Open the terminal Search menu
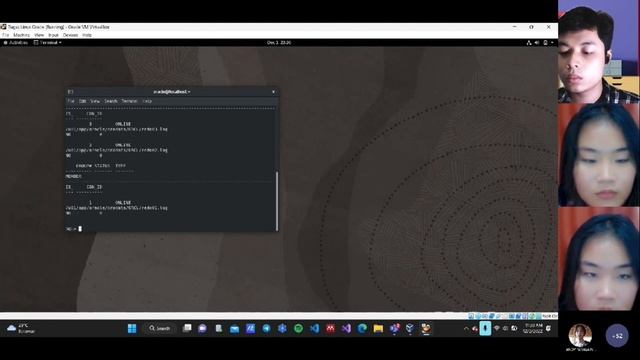Image resolution: width=640 pixels, height=360 pixels. coord(111,101)
